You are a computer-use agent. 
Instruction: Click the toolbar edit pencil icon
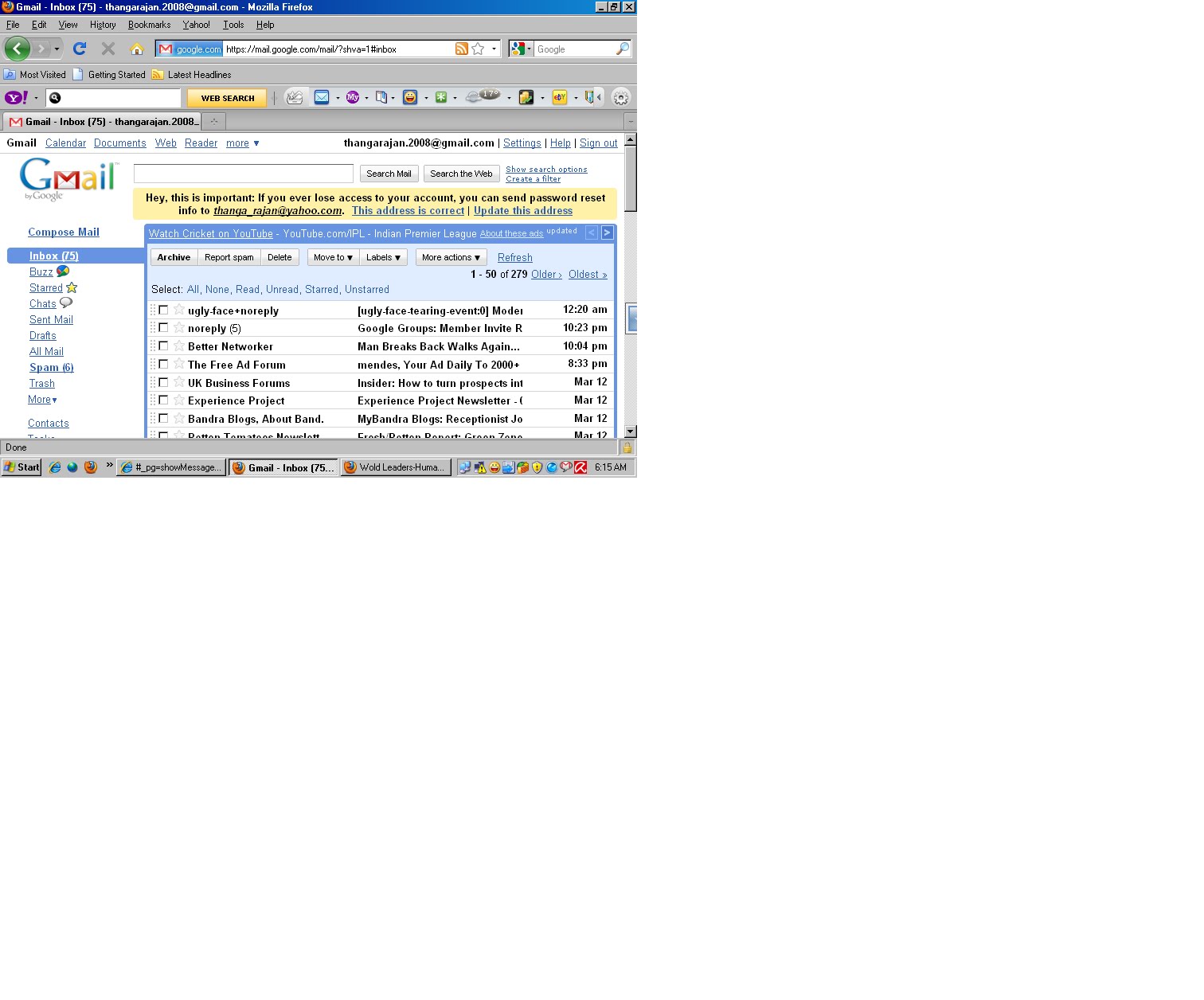[295, 97]
